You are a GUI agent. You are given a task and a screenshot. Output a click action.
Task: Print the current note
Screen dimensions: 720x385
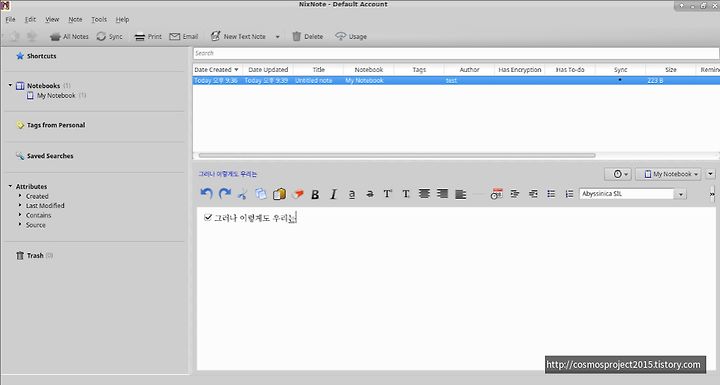click(148, 36)
